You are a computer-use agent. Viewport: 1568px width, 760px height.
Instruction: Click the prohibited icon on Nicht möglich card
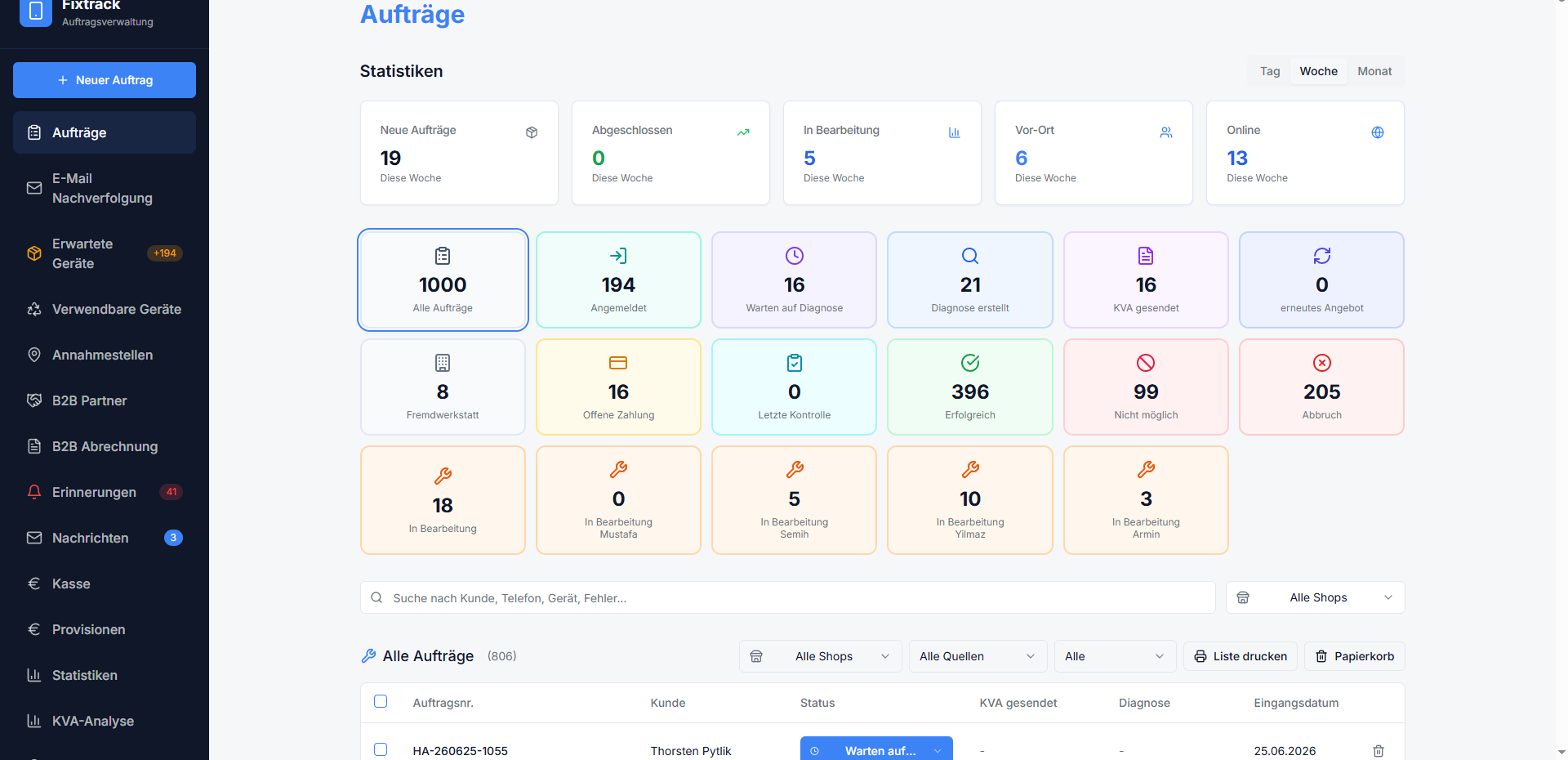[1146, 363]
